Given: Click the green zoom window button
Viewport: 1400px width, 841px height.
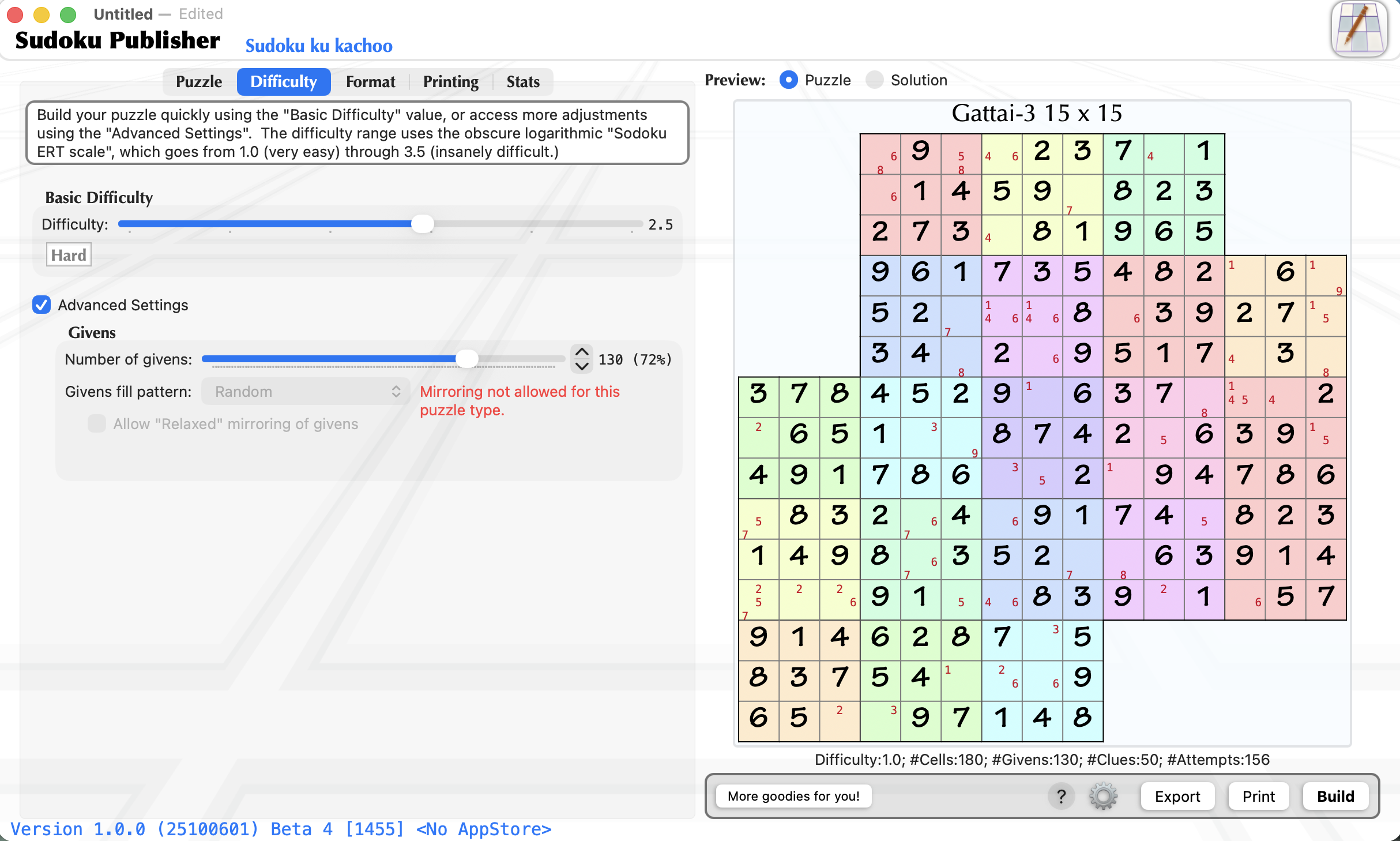Looking at the screenshot, I should (x=68, y=14).
